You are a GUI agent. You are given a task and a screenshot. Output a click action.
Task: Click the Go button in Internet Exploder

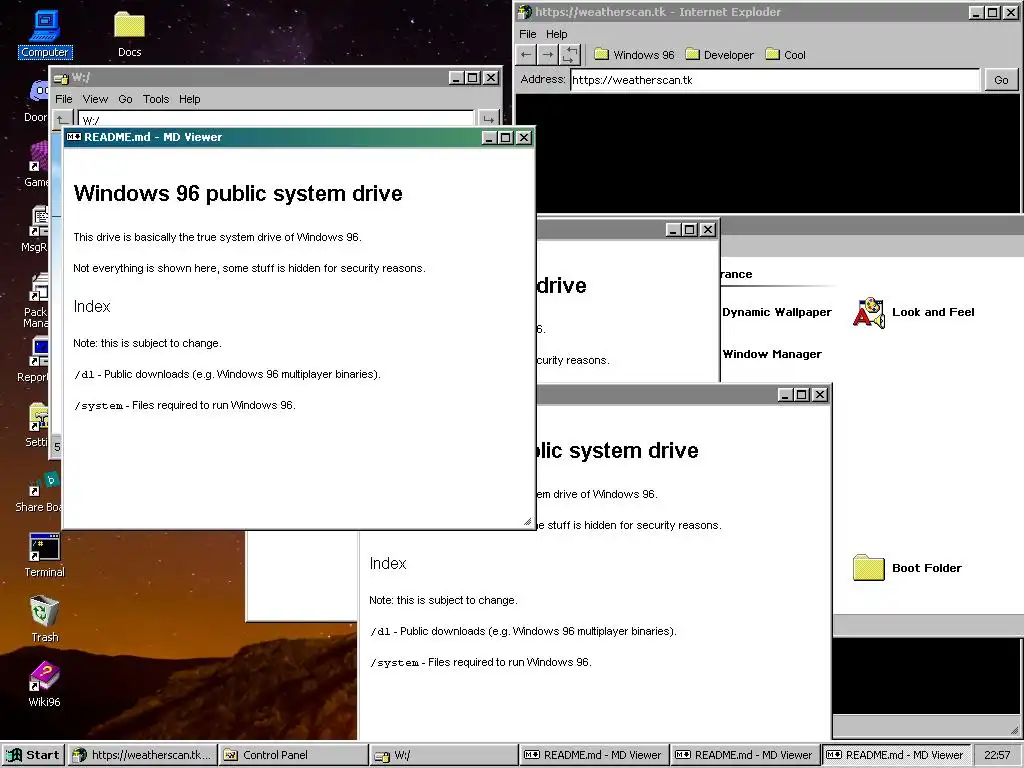pos(1001,80)
